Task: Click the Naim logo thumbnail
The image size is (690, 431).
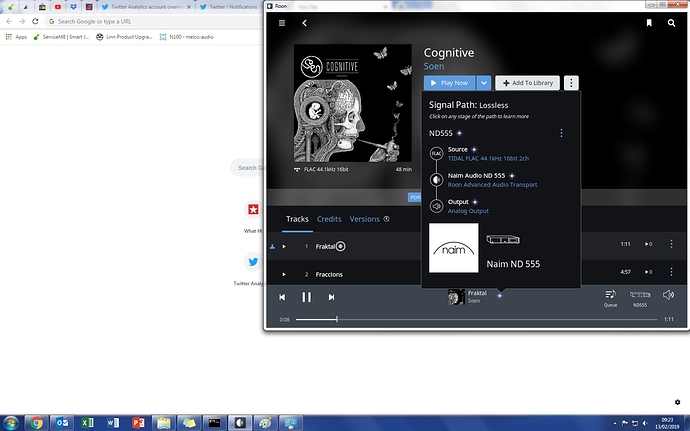Action: [454, 248]
